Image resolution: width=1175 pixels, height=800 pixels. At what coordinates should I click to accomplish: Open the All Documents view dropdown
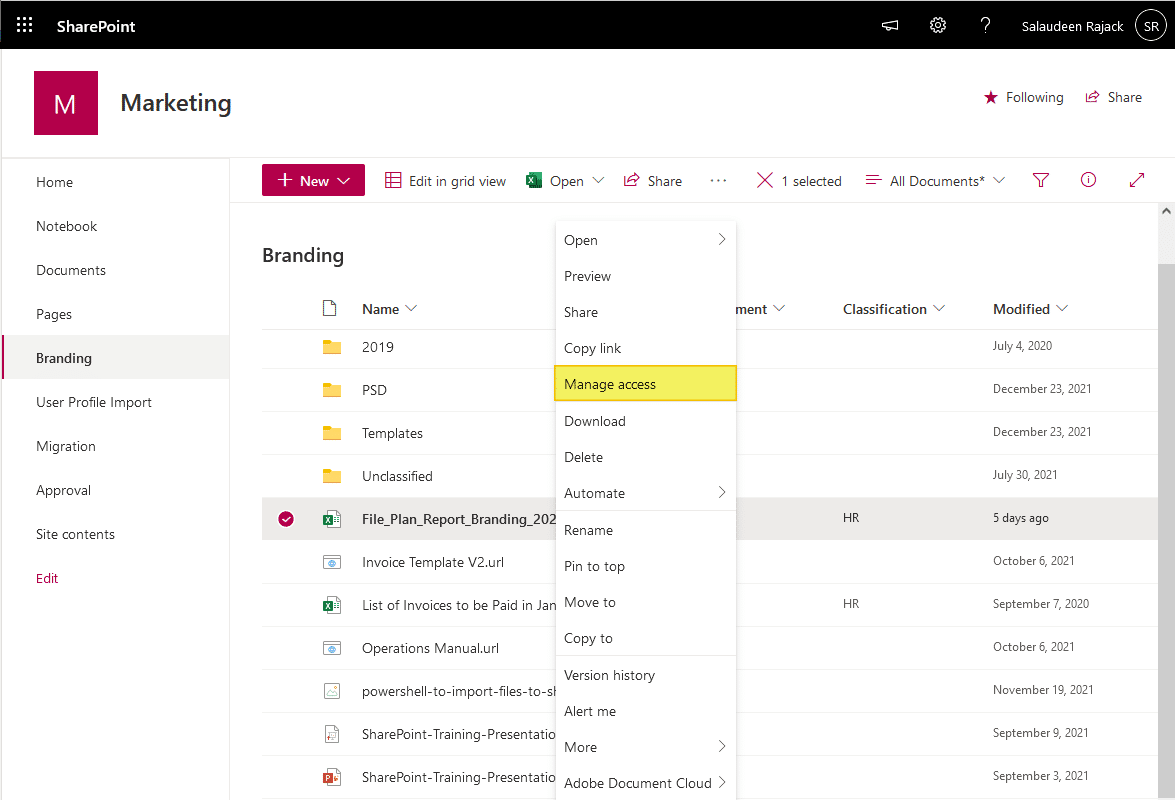(x=935, y=181)
